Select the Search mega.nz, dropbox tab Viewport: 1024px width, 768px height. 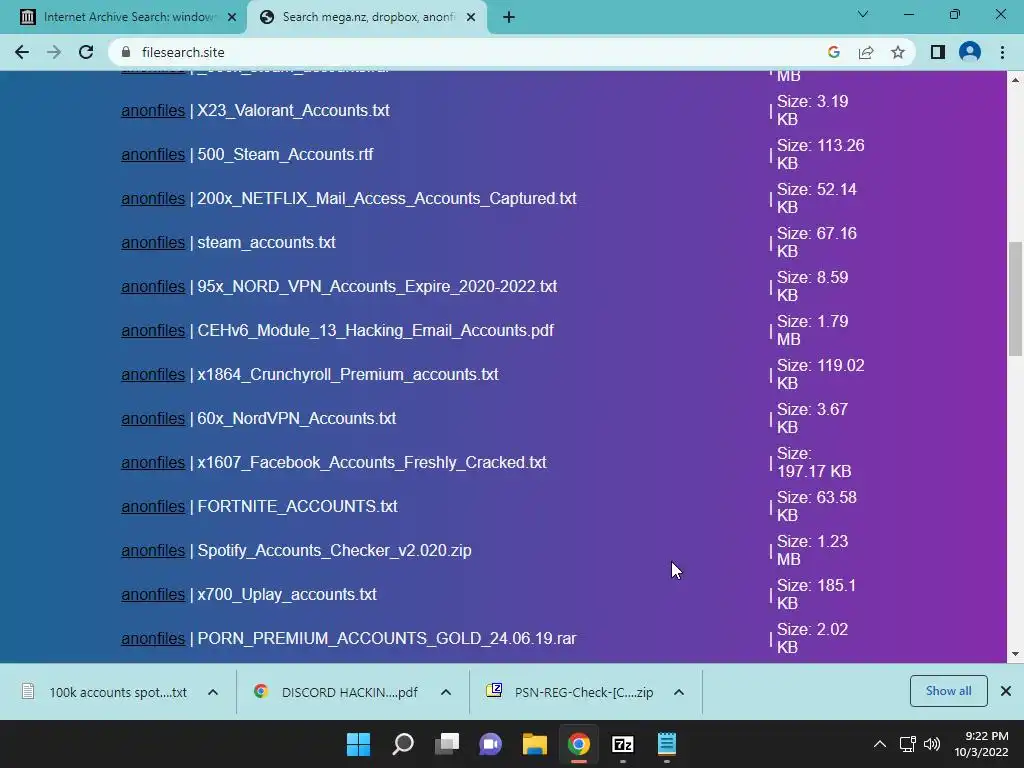tap(368, 18)
